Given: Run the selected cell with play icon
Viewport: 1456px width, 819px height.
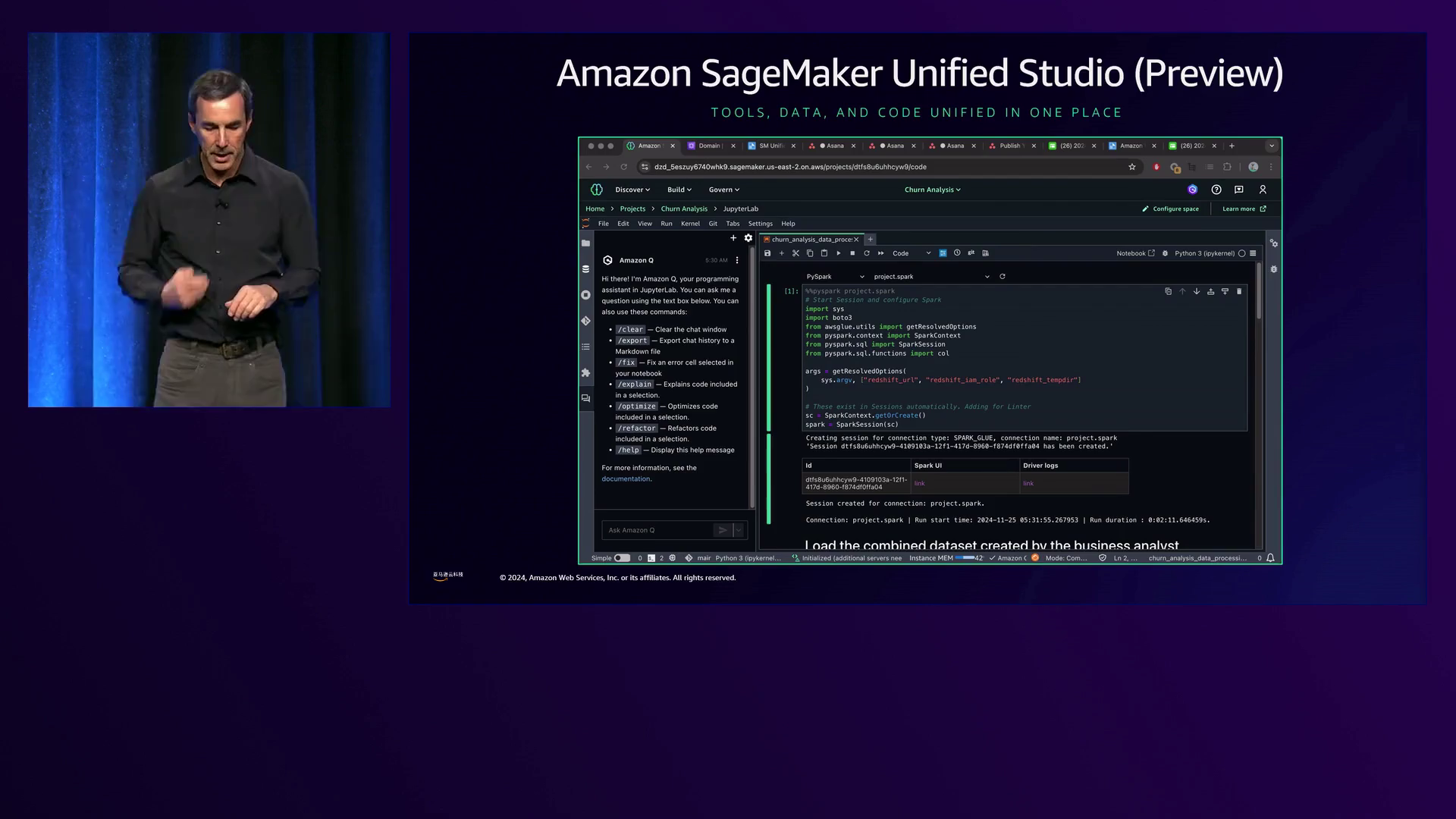Looking at the screenshot, I should click(838, 253).
